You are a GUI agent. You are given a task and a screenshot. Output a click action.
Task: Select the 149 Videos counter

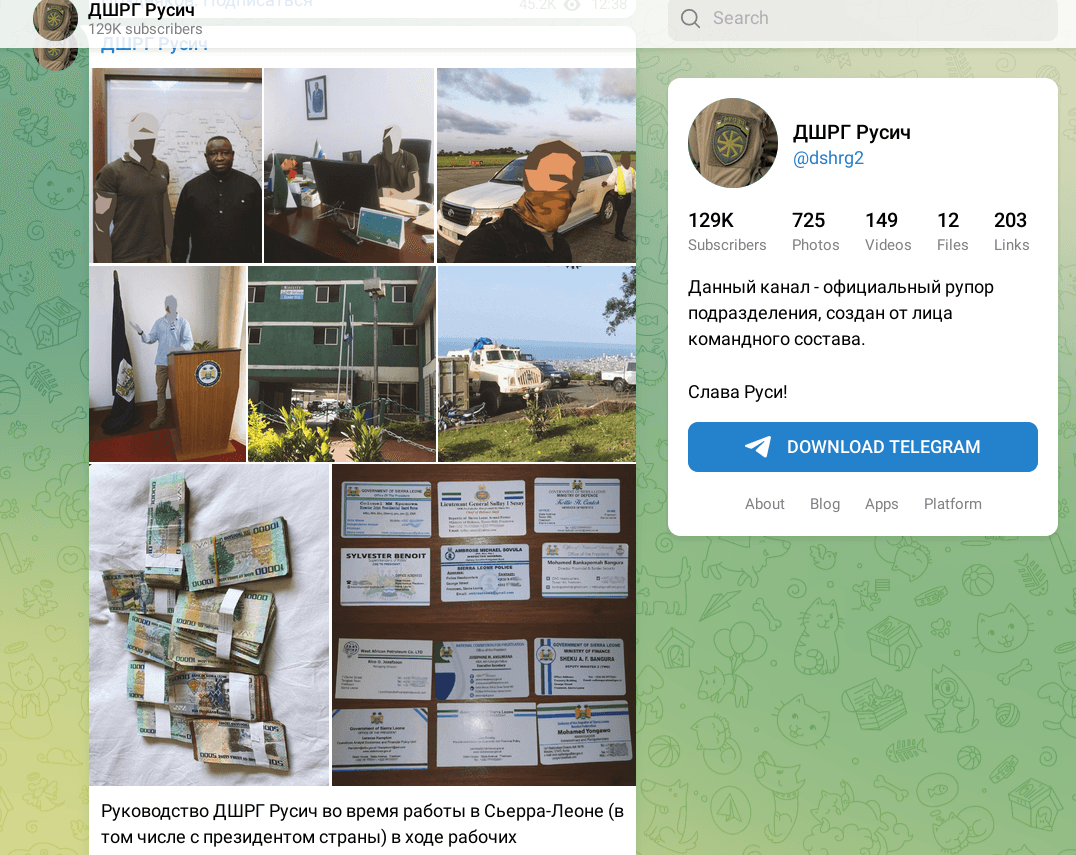tap(888, 231)
